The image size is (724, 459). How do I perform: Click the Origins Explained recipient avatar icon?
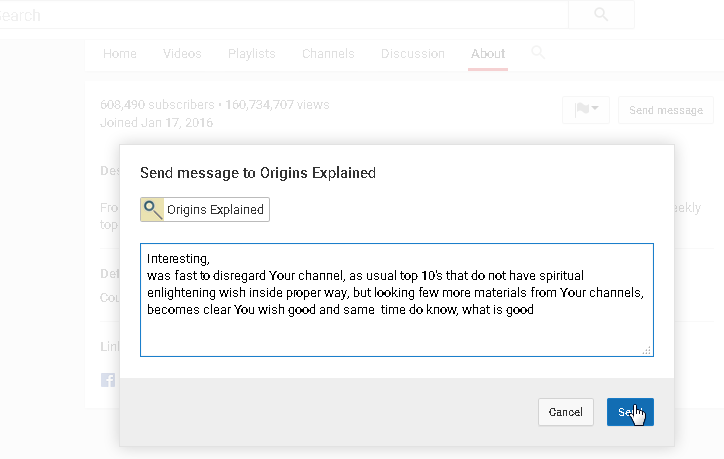[152, 209]
